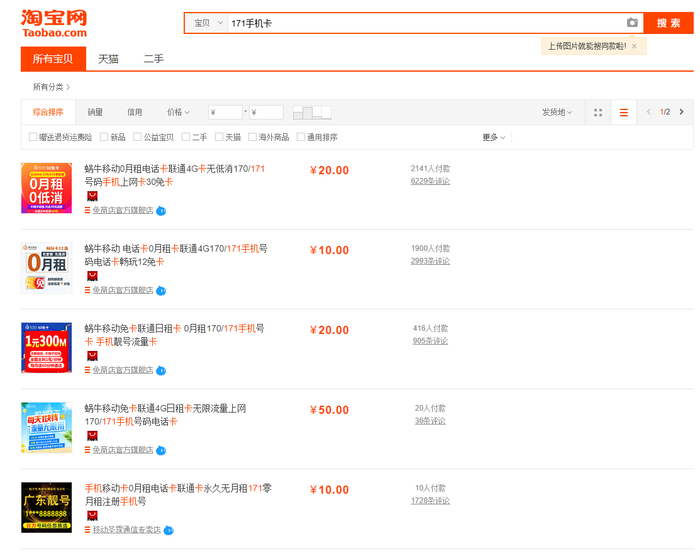Open 移动乐雪通信专卖店 shop link
700x556 pixels.
[127, 530]
